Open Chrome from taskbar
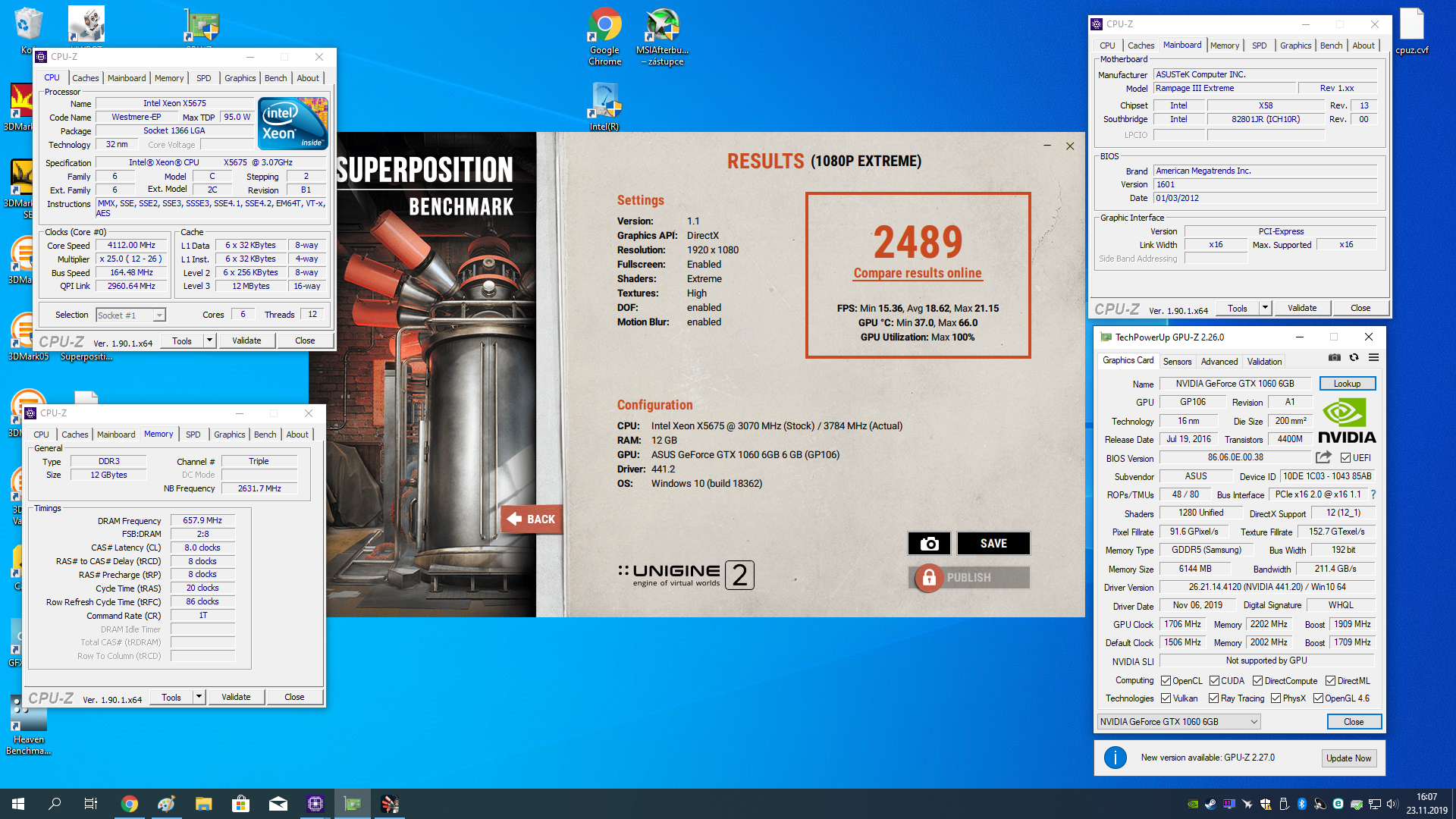The width and height of the screenshot is (1456, 819). [130, 804]
